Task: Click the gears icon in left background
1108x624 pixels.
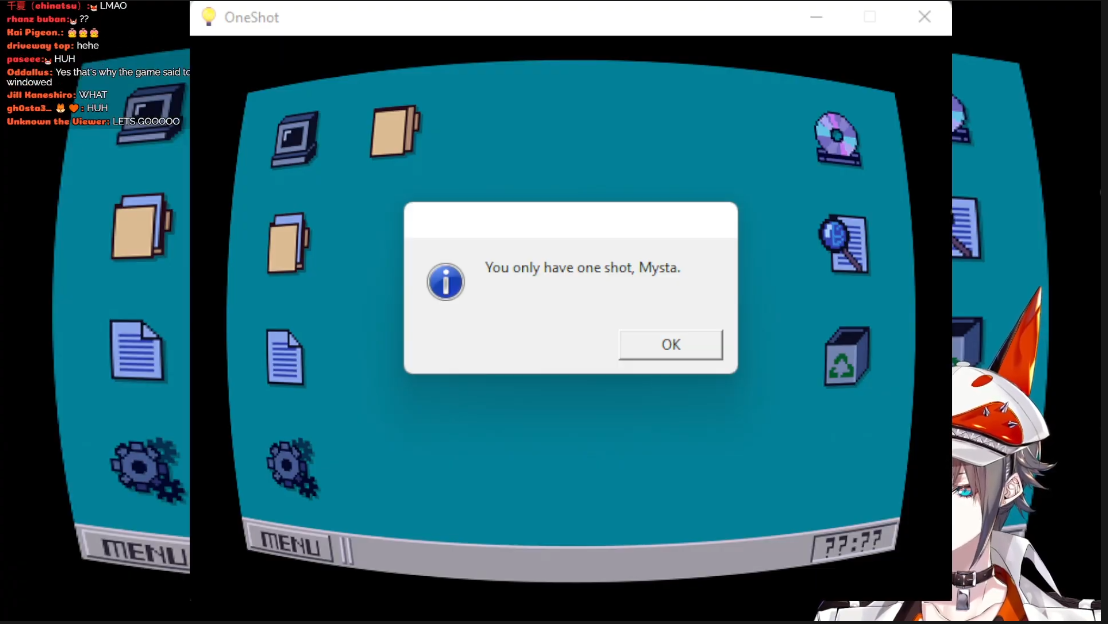Action: (147, 470)
